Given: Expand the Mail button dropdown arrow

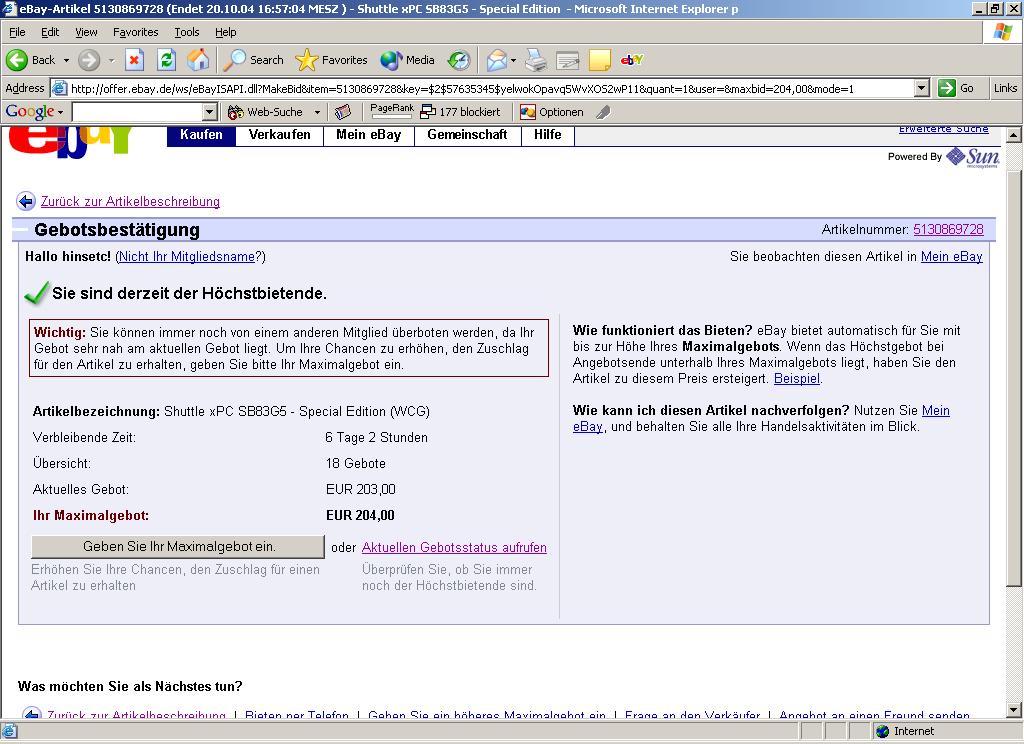Looking at the screenshot, I should [513, 60].
